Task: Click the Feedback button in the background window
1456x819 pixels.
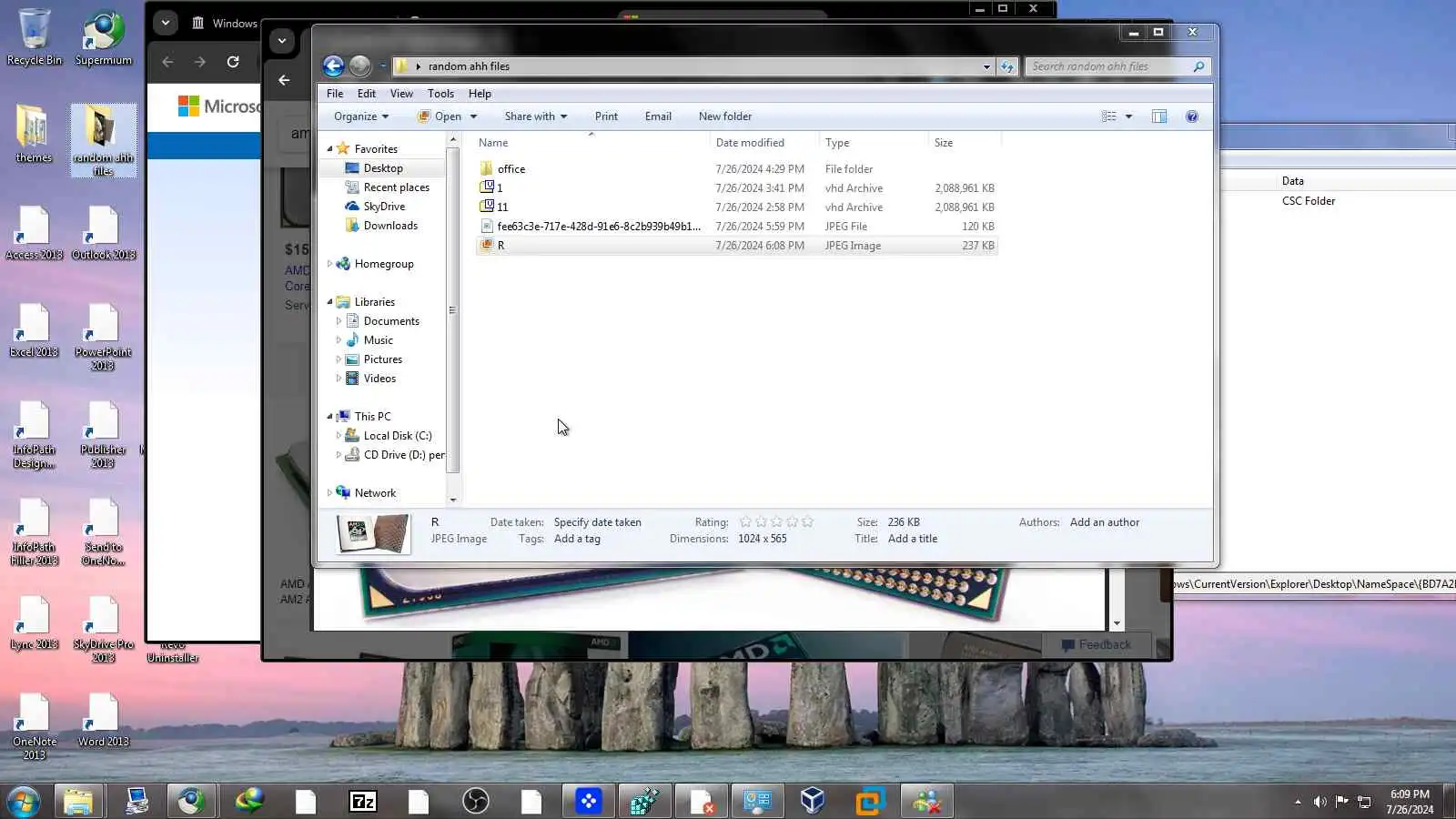Action: pyautogui.click(x=1097, y=645)
